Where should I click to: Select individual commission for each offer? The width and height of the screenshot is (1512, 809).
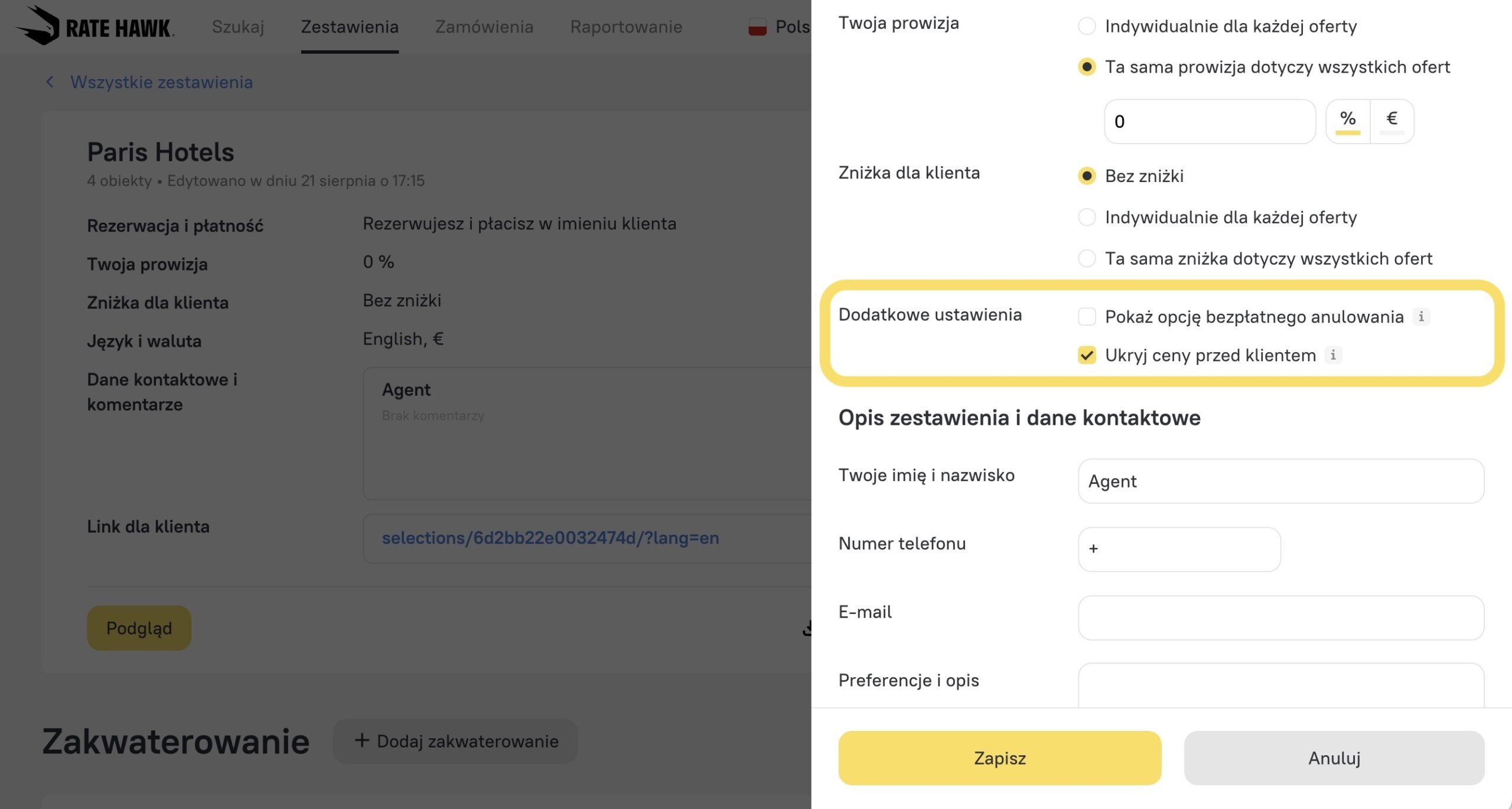[1087, 26]
